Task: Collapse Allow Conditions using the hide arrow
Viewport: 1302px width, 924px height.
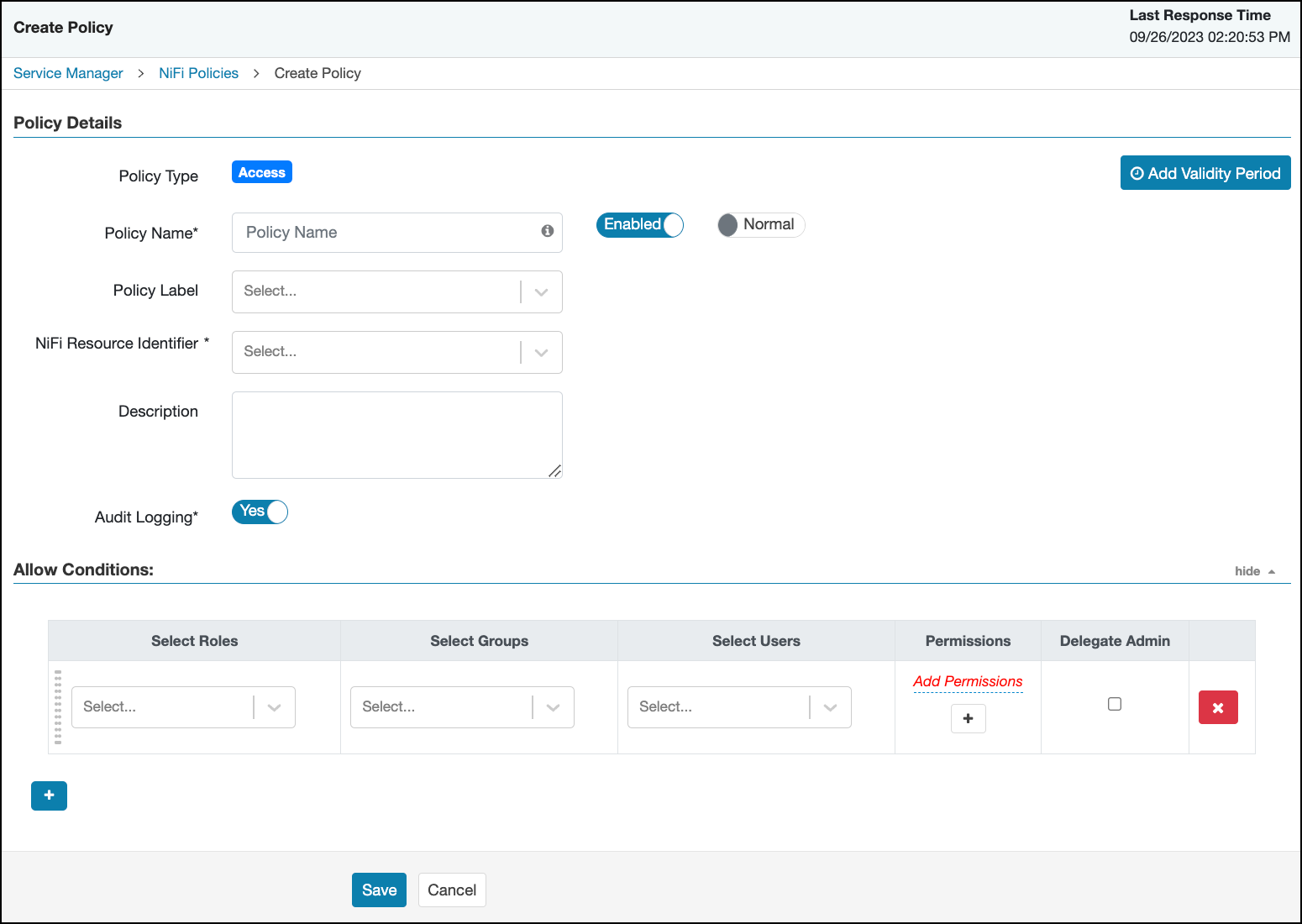Action: (x=1255, y=570)
